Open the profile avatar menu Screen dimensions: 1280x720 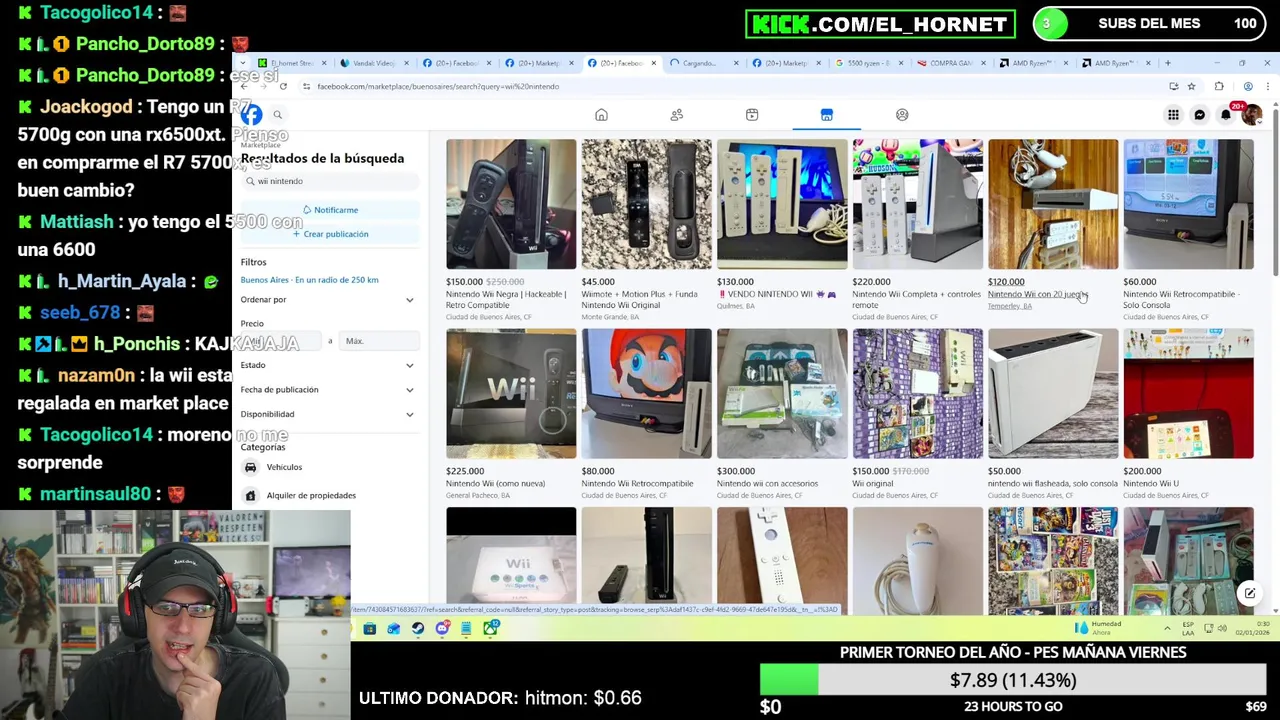tap(1251, 115)
